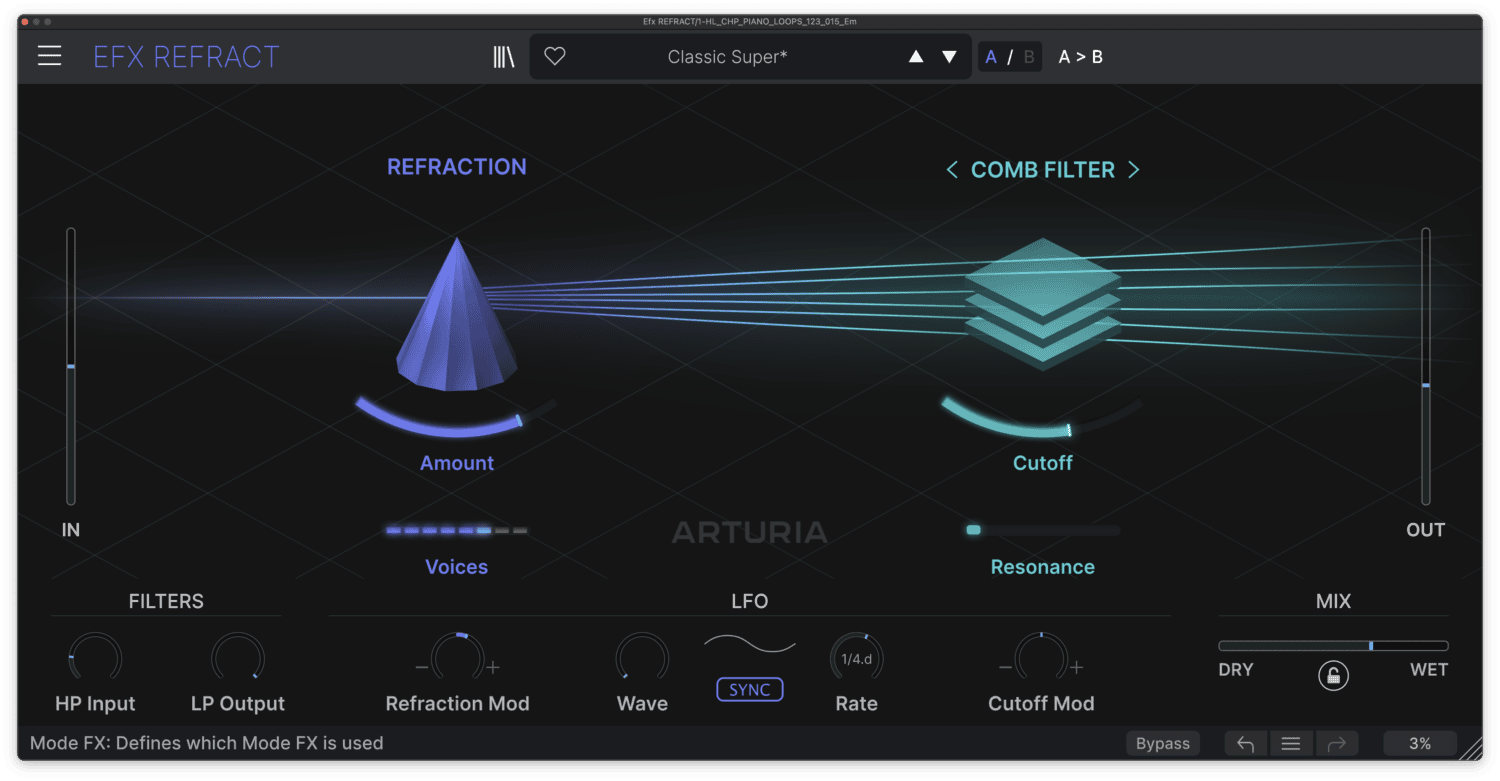The height and width of the screenshot is (781, 1500).
Task: Click the mix lock icon
Action: (x=1333, y=676)
